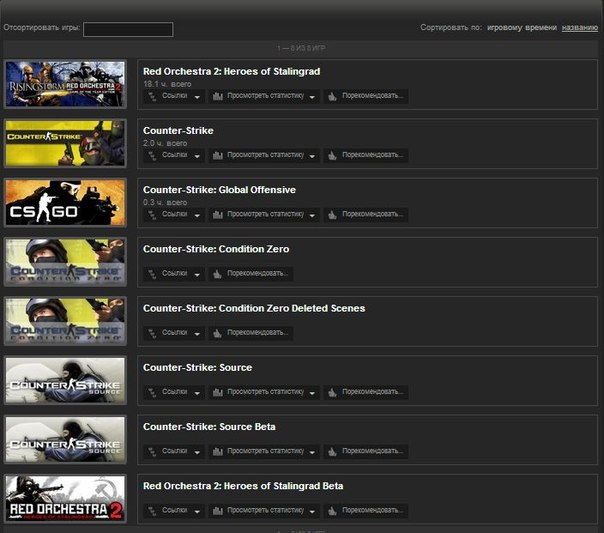Viewport: 604px width, 533px height.
Task: Expand Ссылки dropdown for Red Orchestra 2: Heroes of Stalingrad
Action: (175, 97)
